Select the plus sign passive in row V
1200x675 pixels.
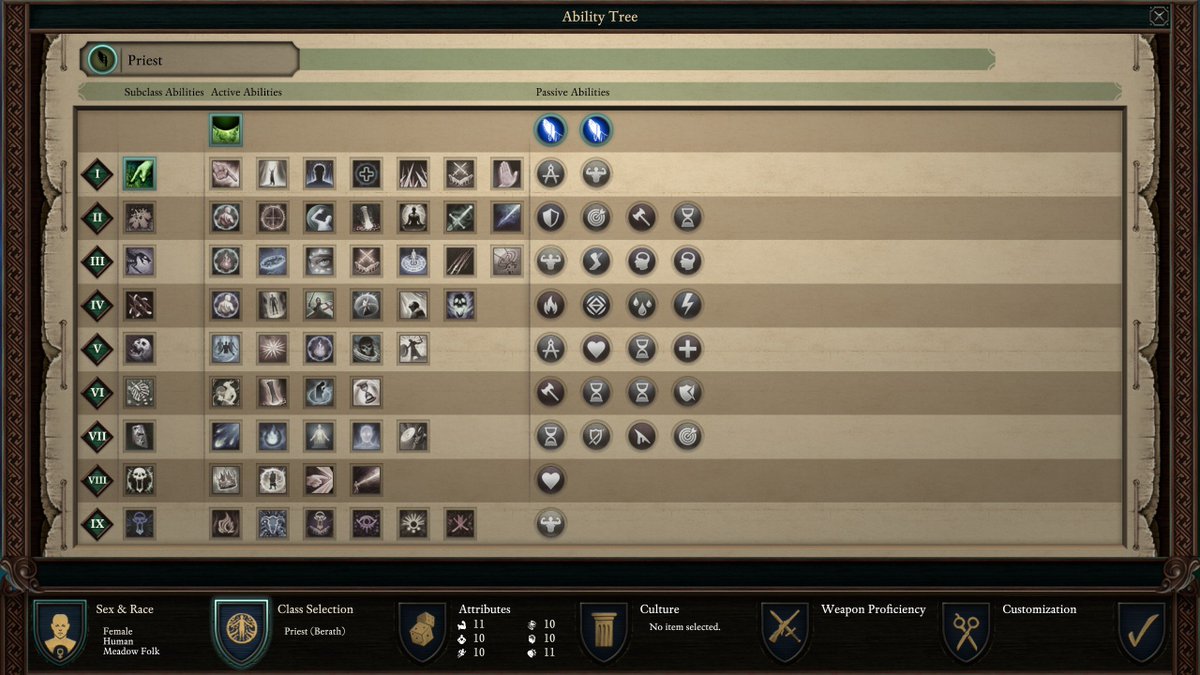coord(687,349)
